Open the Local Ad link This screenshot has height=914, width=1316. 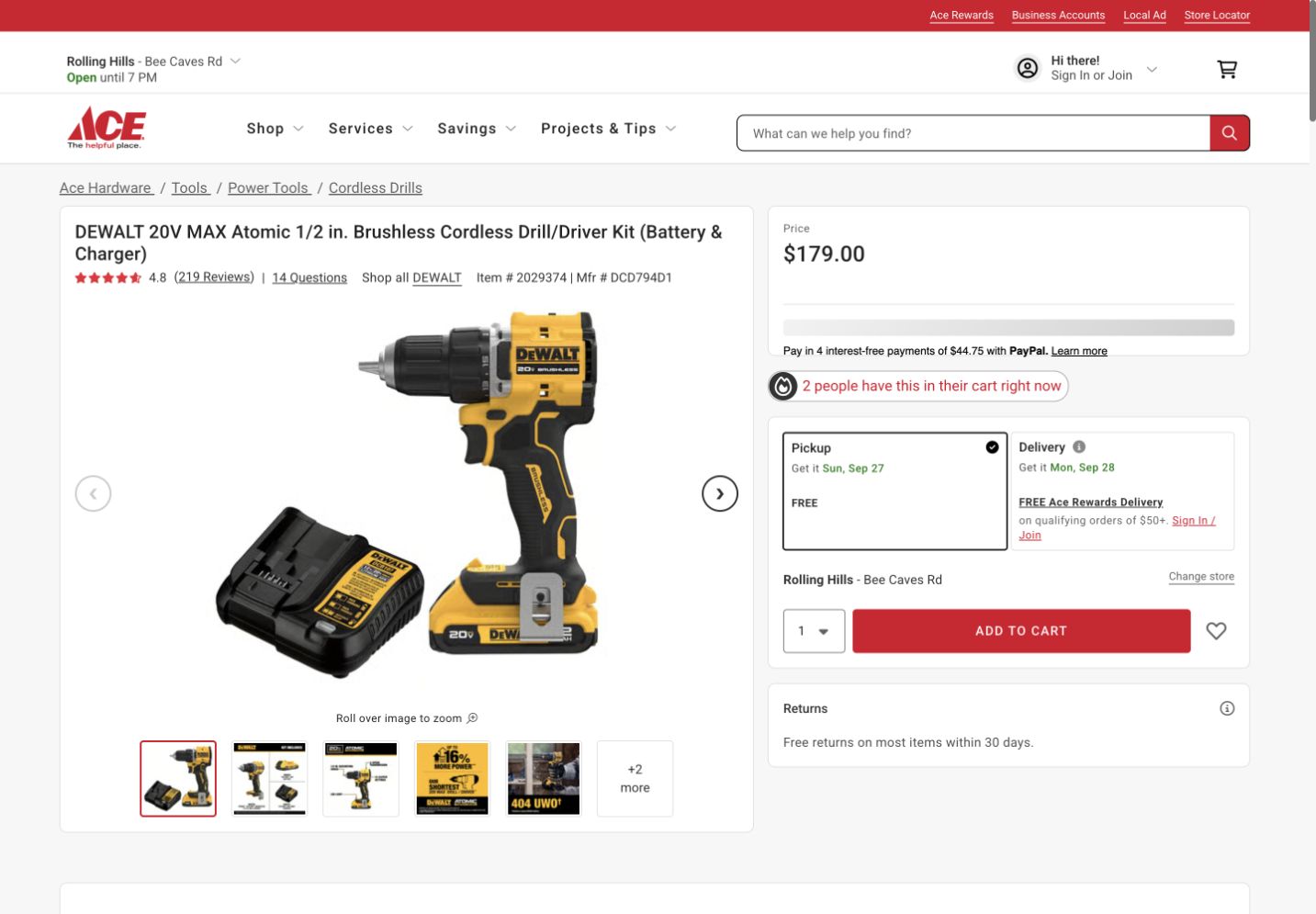[x=1144, y=16]
